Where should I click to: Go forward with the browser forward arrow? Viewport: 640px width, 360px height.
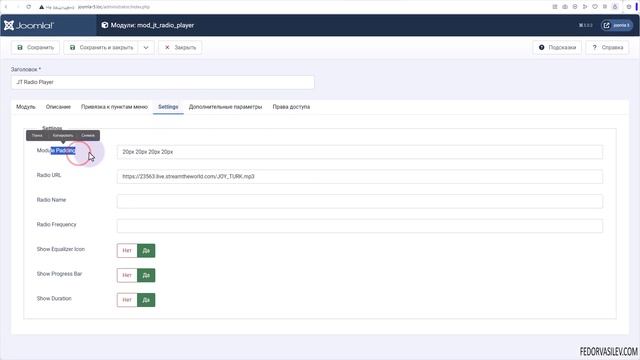pyautogui.click(x=18, y=7)
